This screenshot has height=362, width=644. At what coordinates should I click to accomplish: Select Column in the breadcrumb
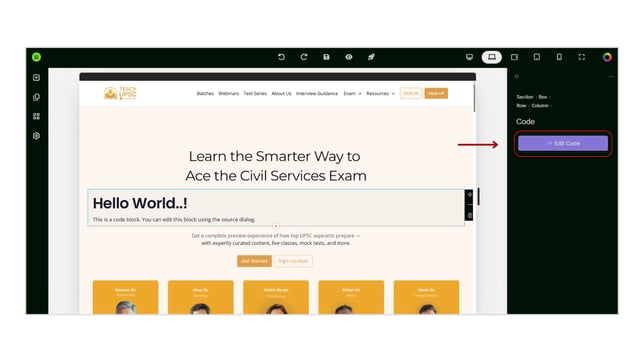(540, 106)
